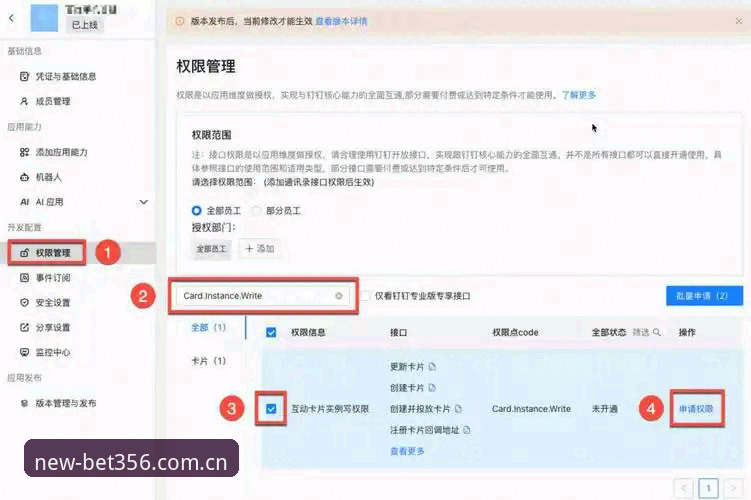
Task: Click the 添加 department button
Action: point(260,249)
